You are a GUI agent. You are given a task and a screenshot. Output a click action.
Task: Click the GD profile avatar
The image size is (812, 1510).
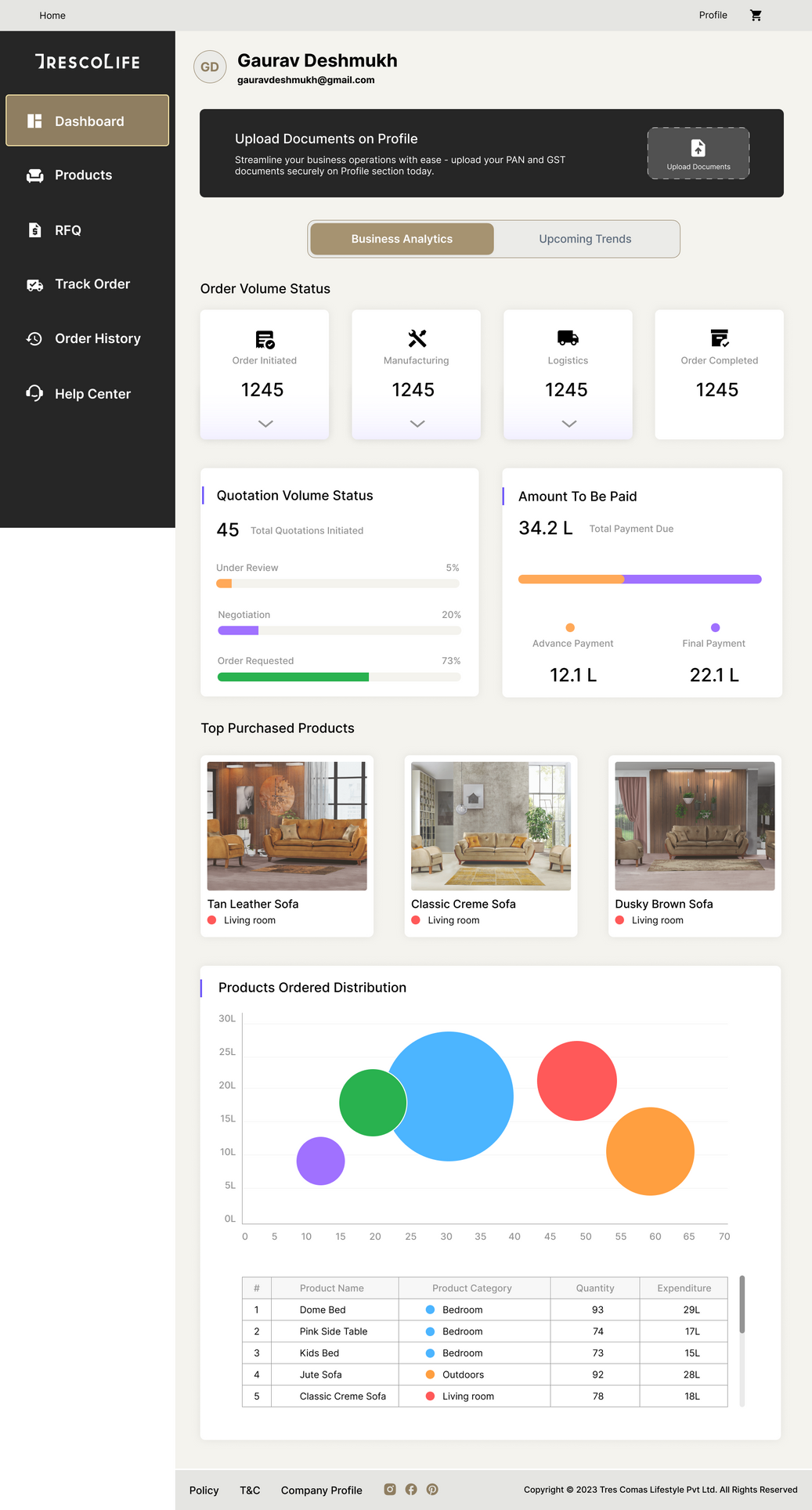tap(210, 67)
